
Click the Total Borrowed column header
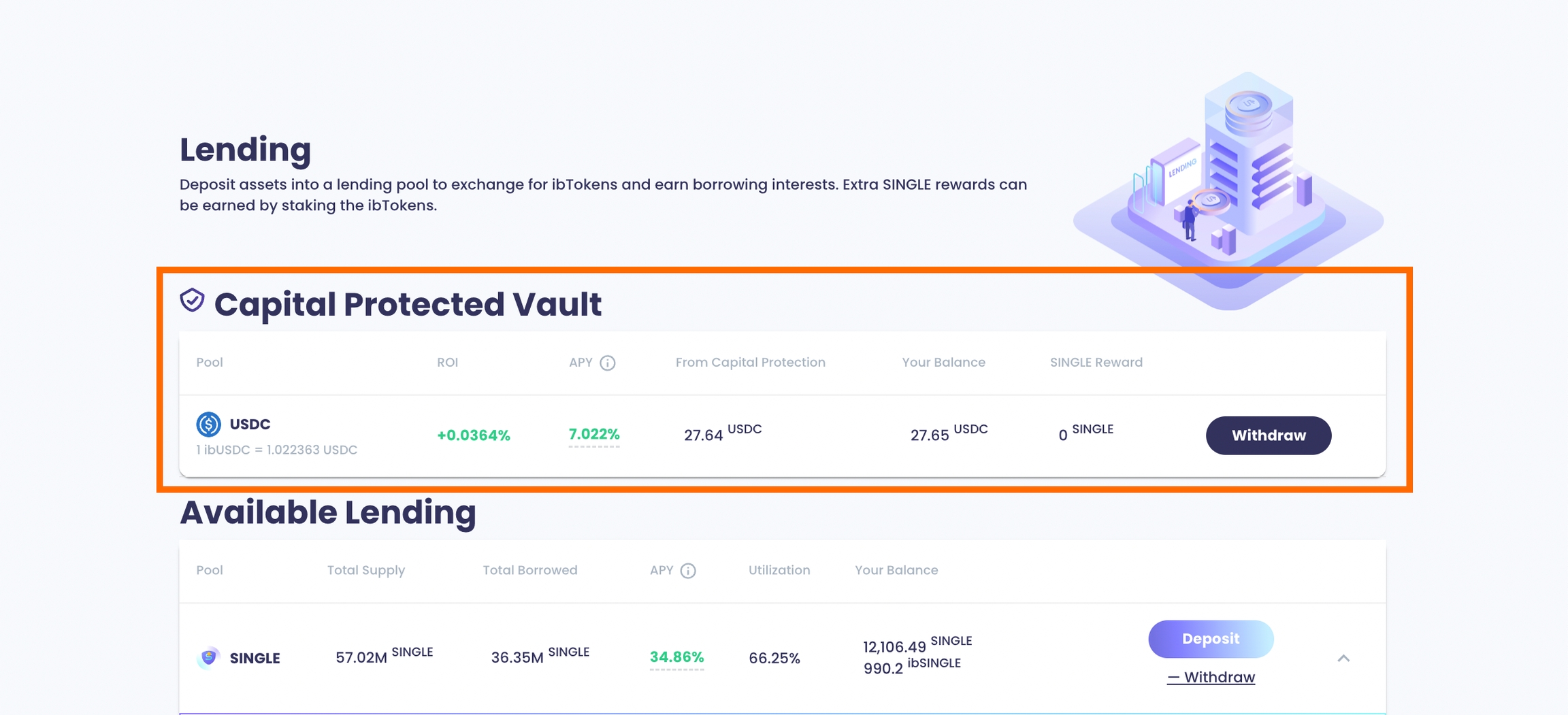pos(529,570)
